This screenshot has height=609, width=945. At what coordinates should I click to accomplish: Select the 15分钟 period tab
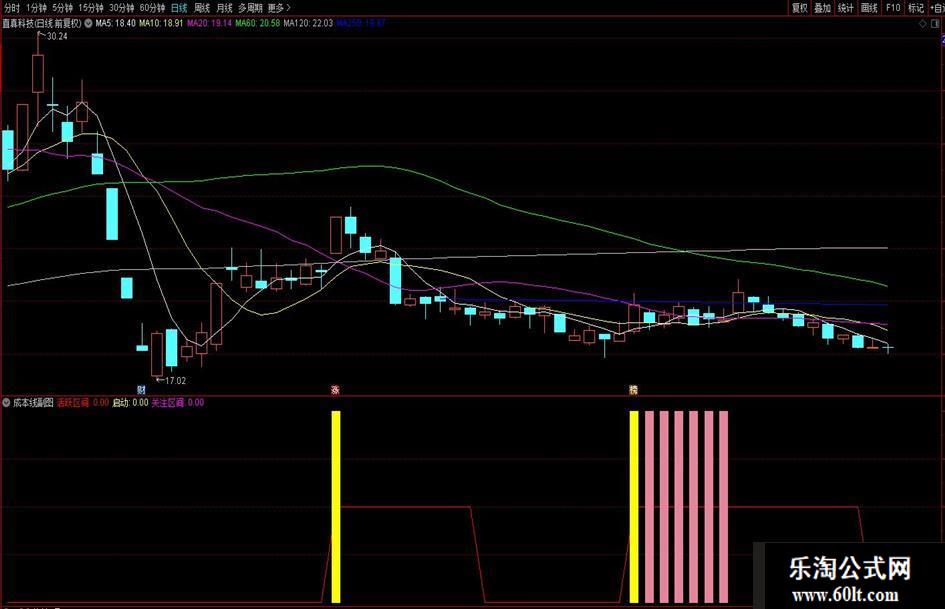click(x=90, y=8)
